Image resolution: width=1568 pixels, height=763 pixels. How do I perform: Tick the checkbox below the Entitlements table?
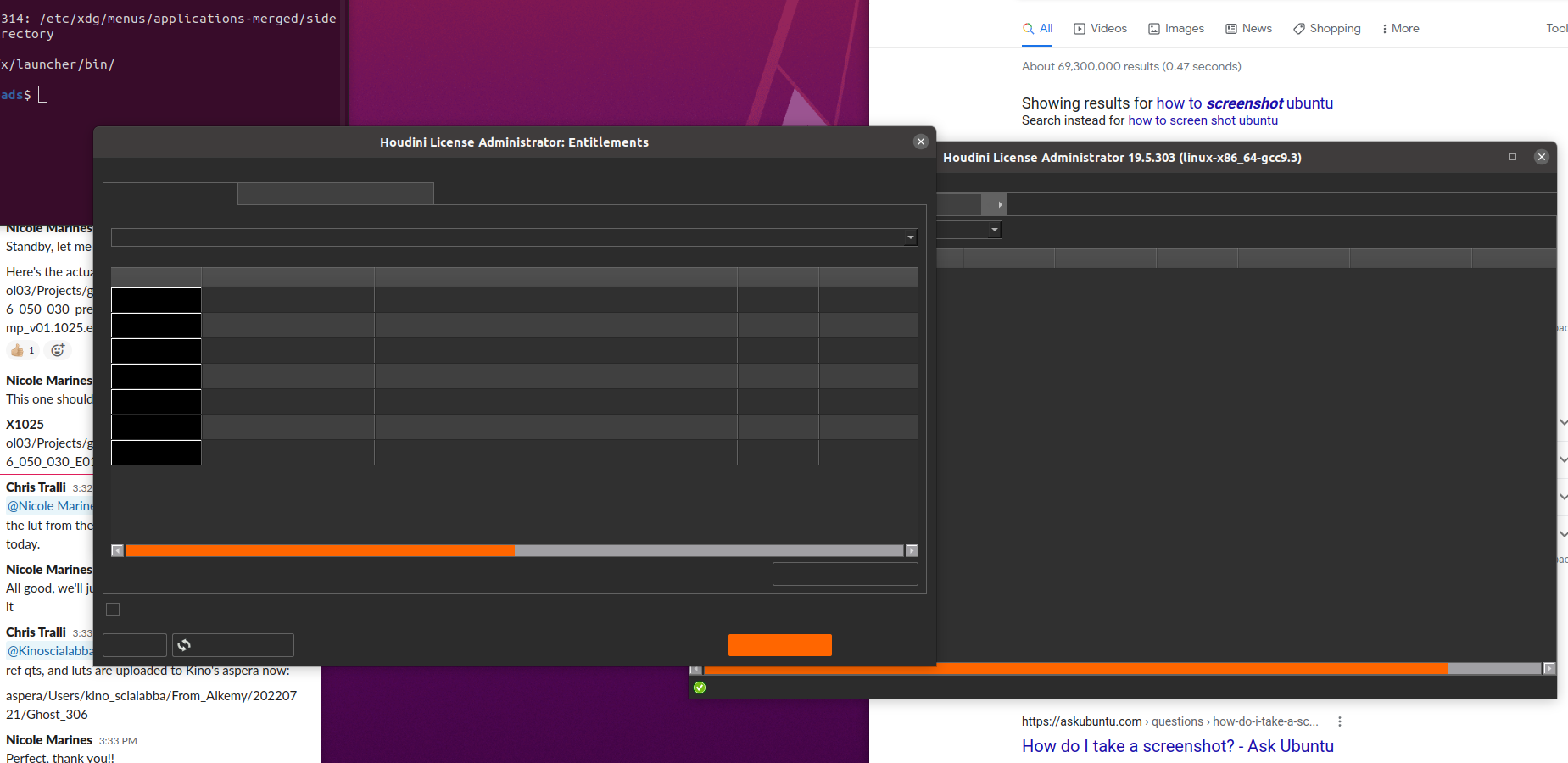coord(113,610)
